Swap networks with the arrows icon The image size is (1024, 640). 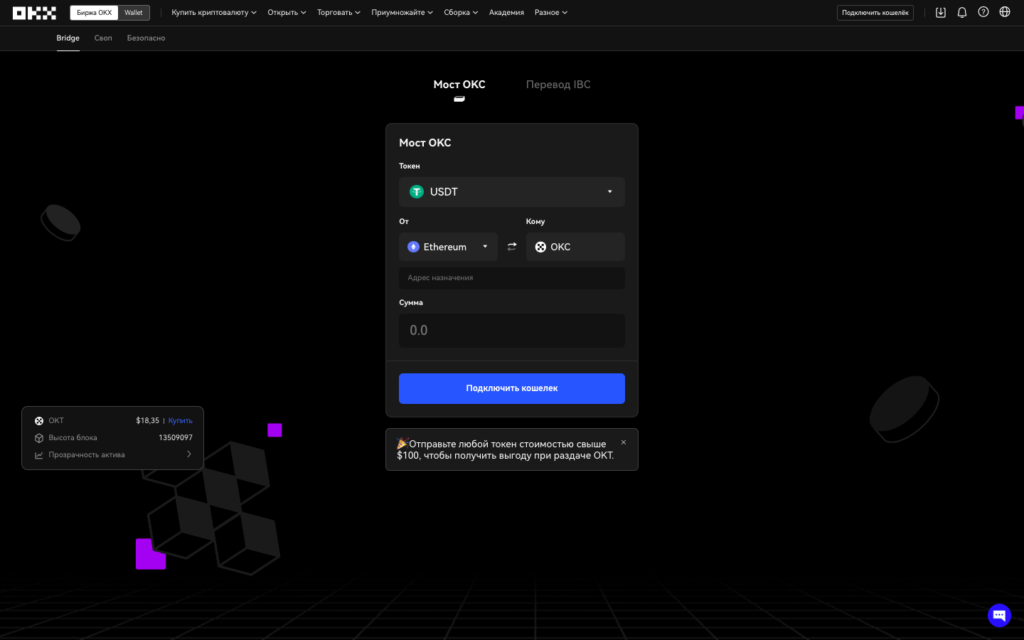click(x=512, y=247)
